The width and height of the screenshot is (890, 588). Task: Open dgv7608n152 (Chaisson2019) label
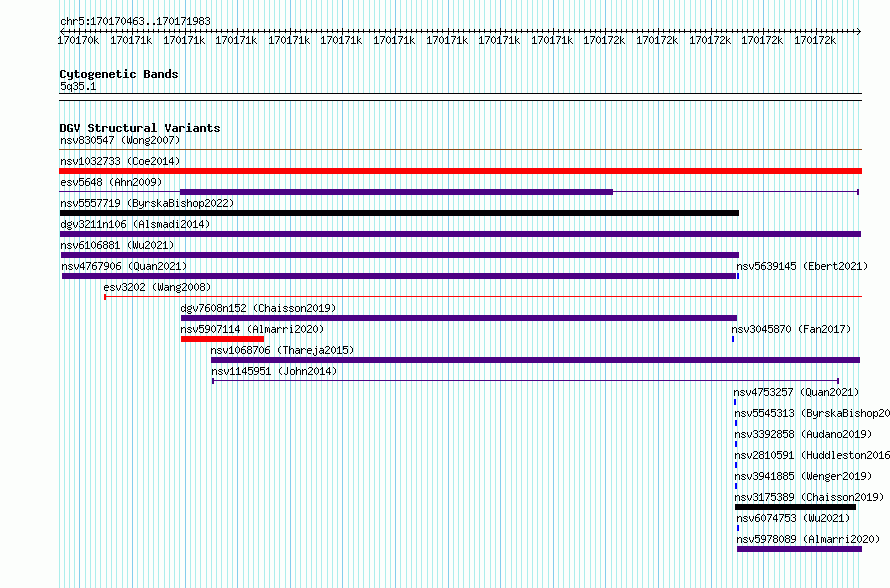click(258, 308)
